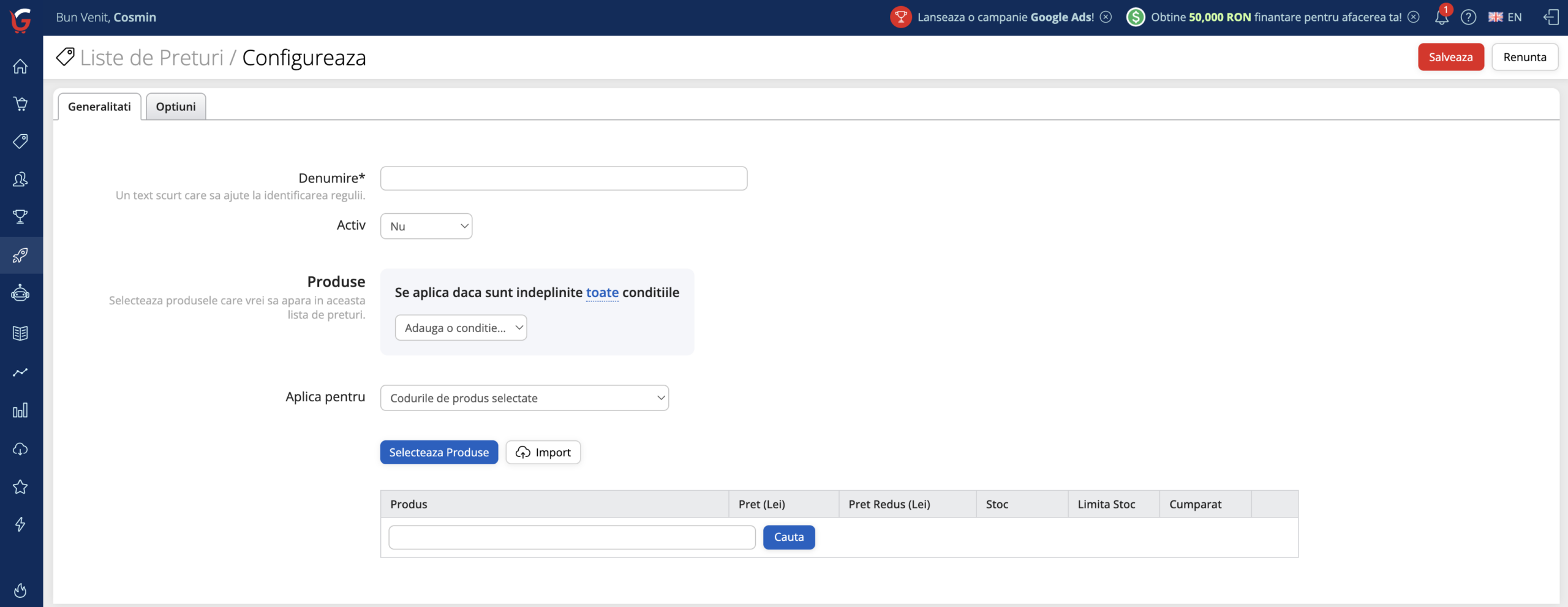Open the customers sidebar icon

pyautogui.click(x=20, y=179)
